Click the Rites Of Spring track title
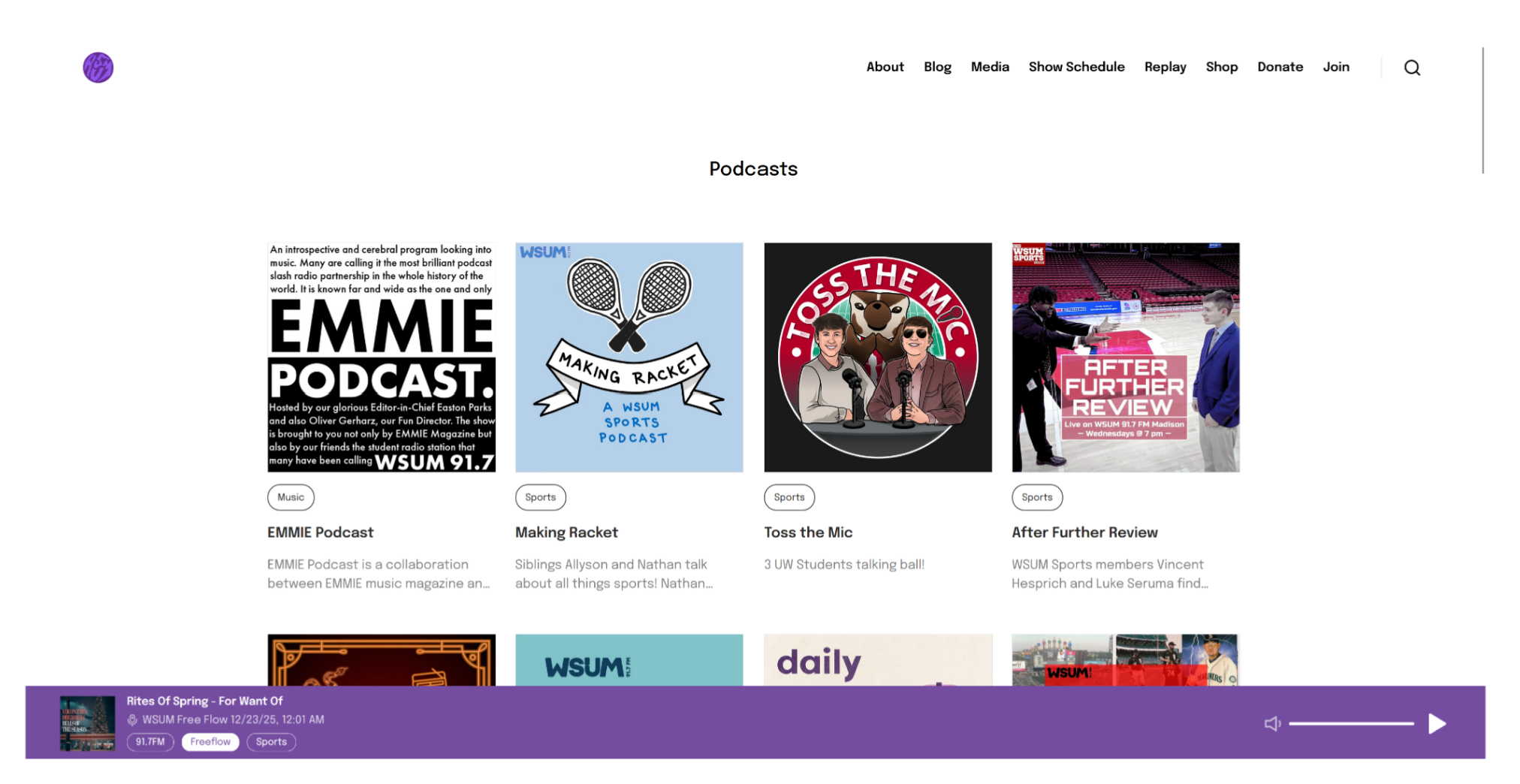 204,701
